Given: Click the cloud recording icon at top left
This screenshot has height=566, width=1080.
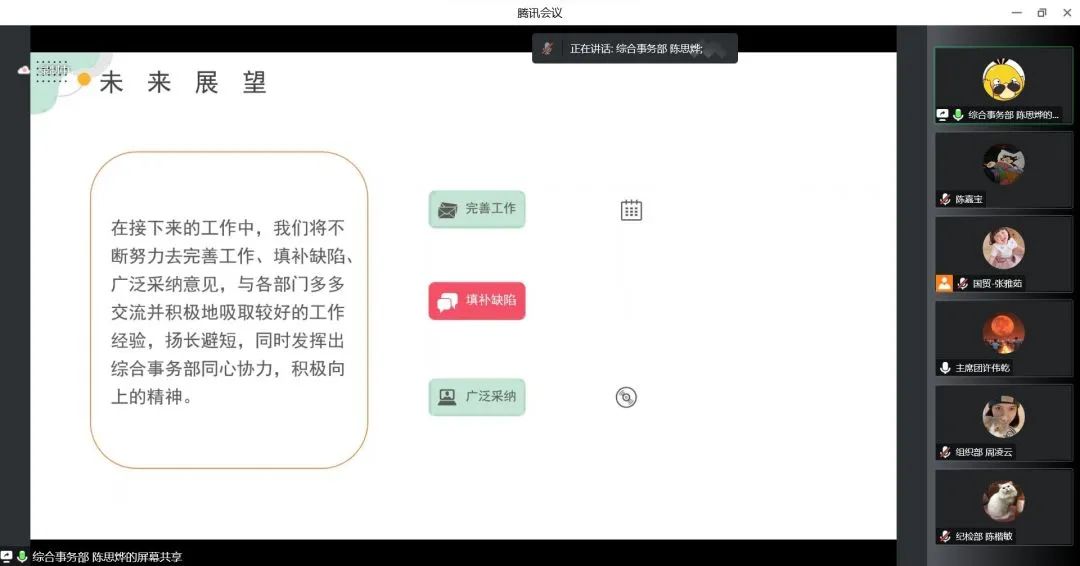Looking at the screenshot, I should [24, 70].
